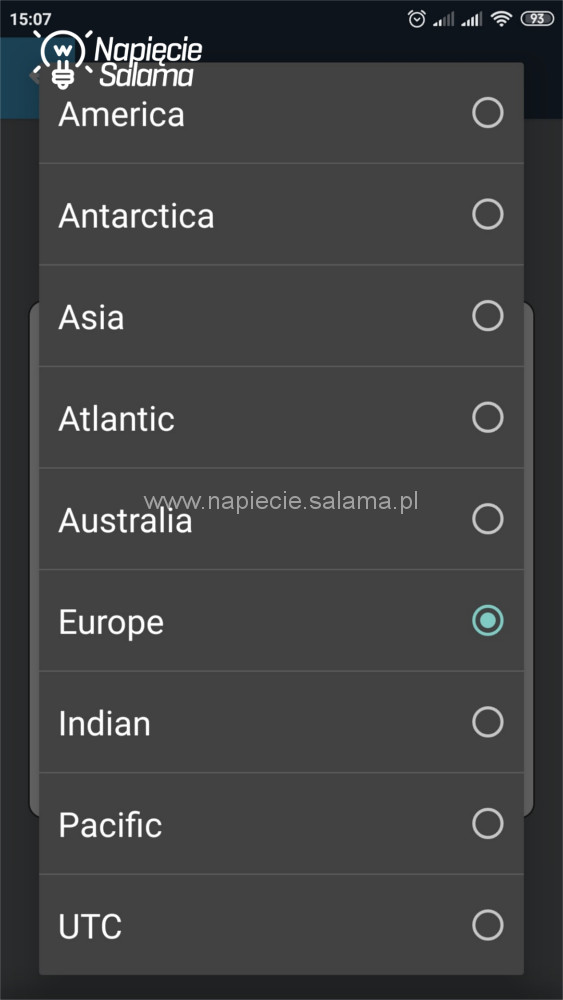563x1000 pixels.
Task: Tap the America list entry text
Action: point(121,115)
